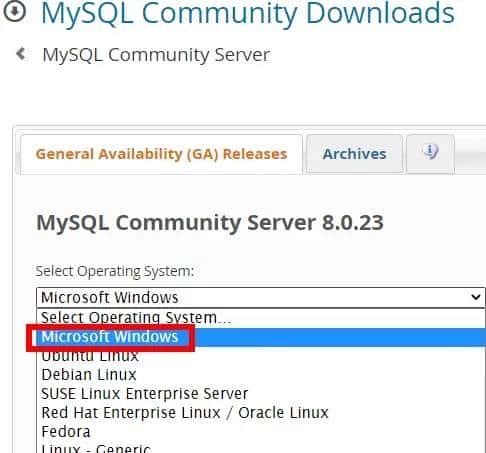Click the 'Select Operating System:' label
Viewport: 486px width, 453px height.
coord(115,271)
